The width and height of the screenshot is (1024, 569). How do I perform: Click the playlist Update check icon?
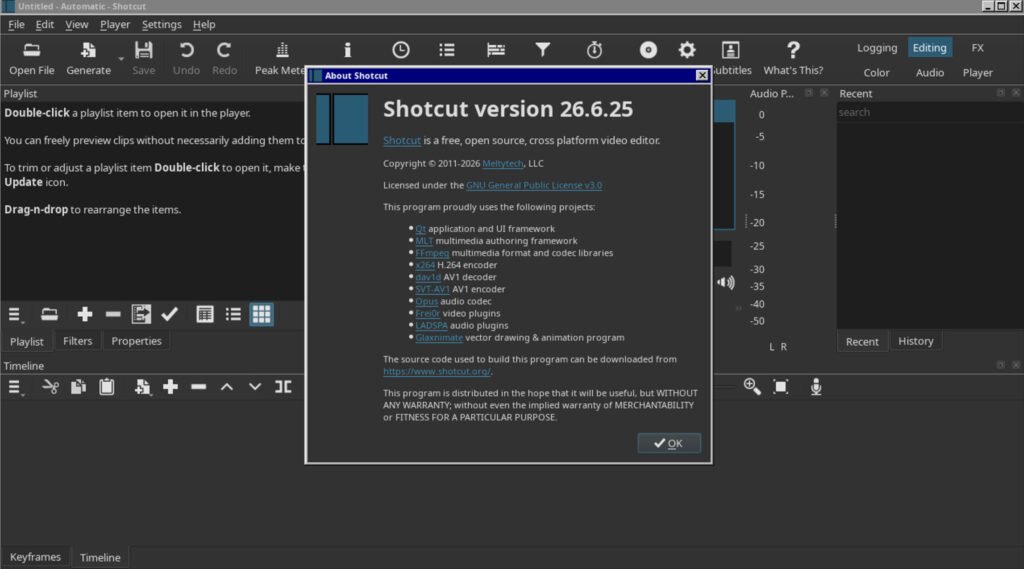[x=170, y=315]
